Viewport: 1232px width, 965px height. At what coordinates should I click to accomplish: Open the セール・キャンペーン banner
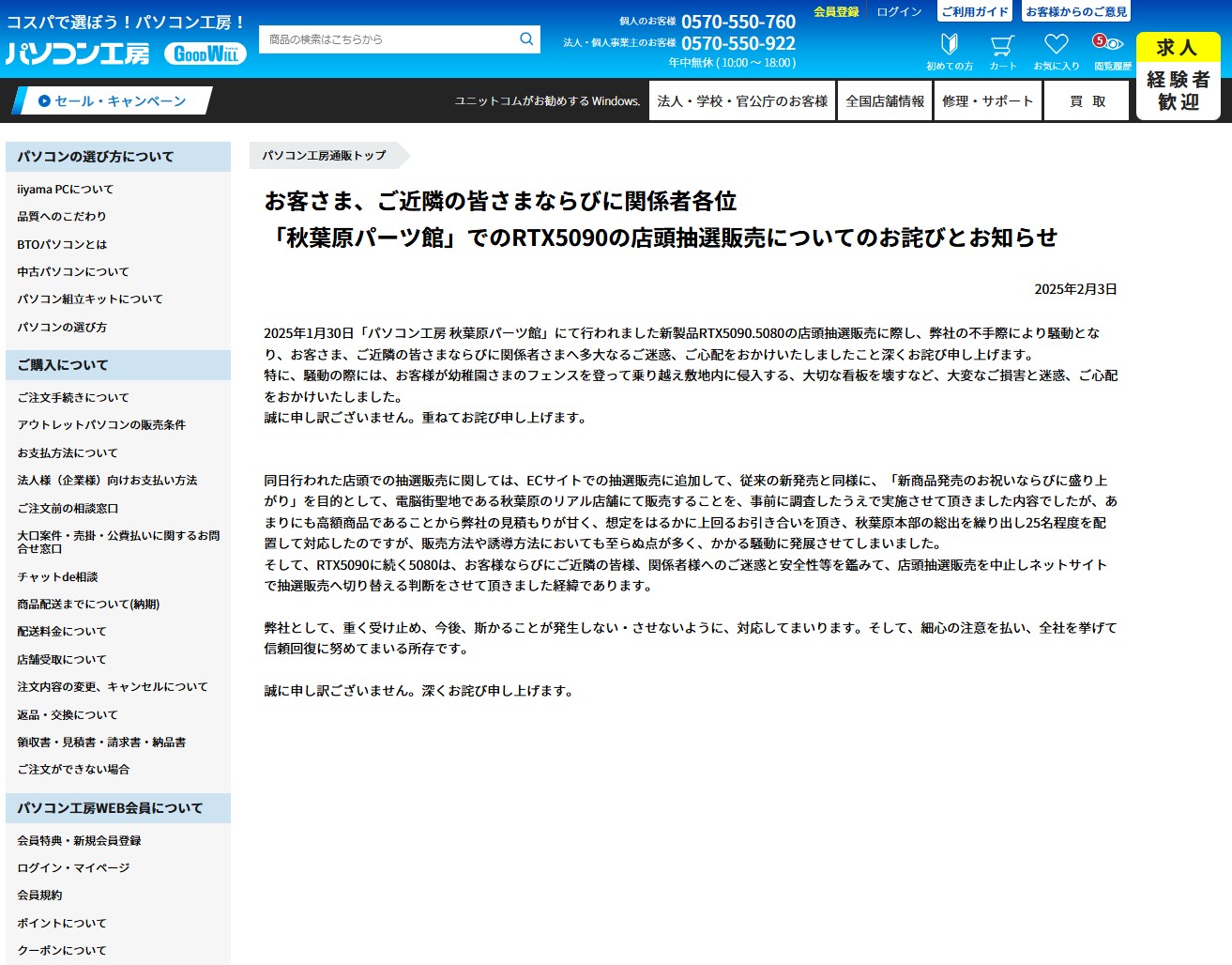(113, 101)
